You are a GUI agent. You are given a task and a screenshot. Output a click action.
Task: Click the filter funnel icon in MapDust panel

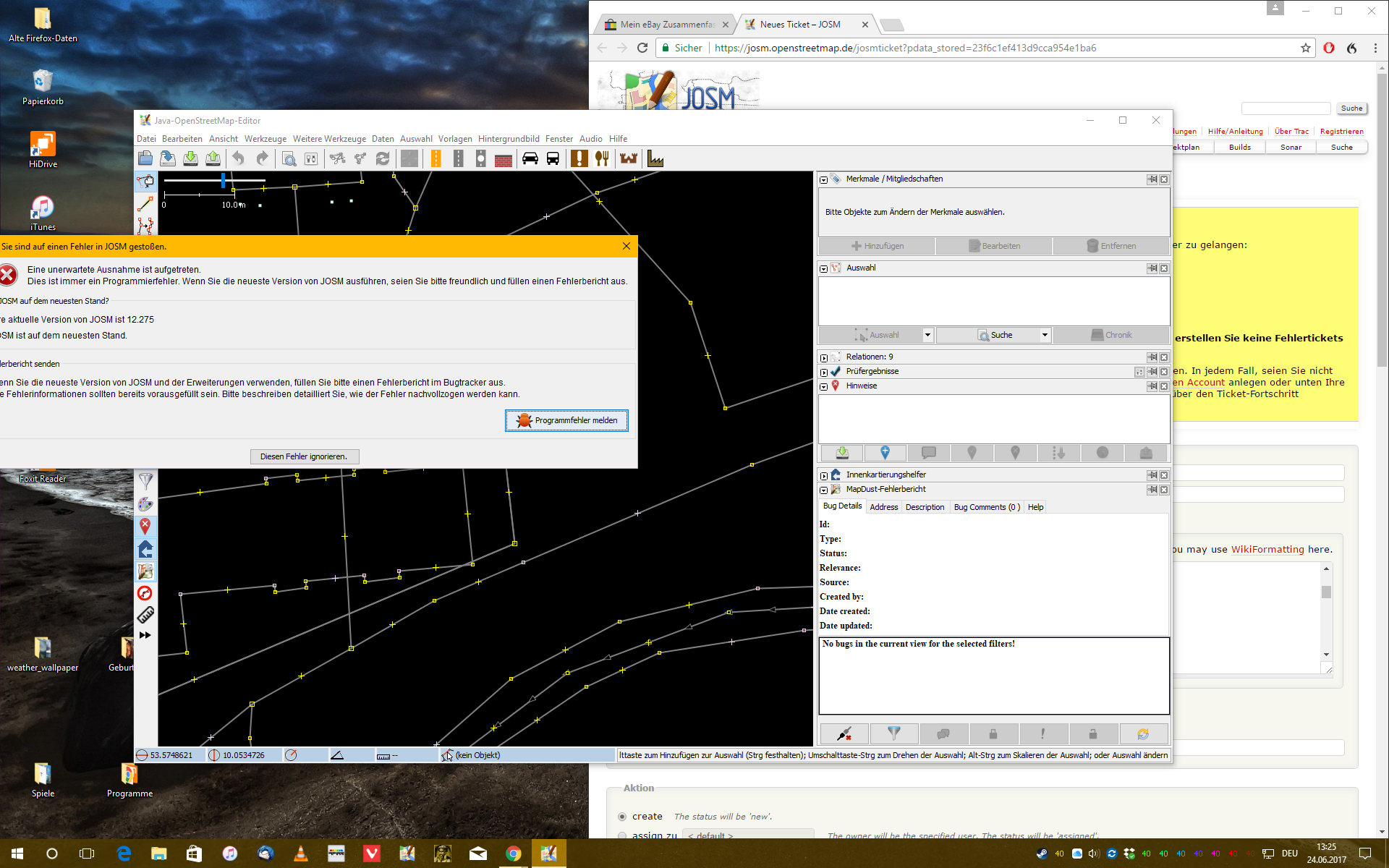893,734
